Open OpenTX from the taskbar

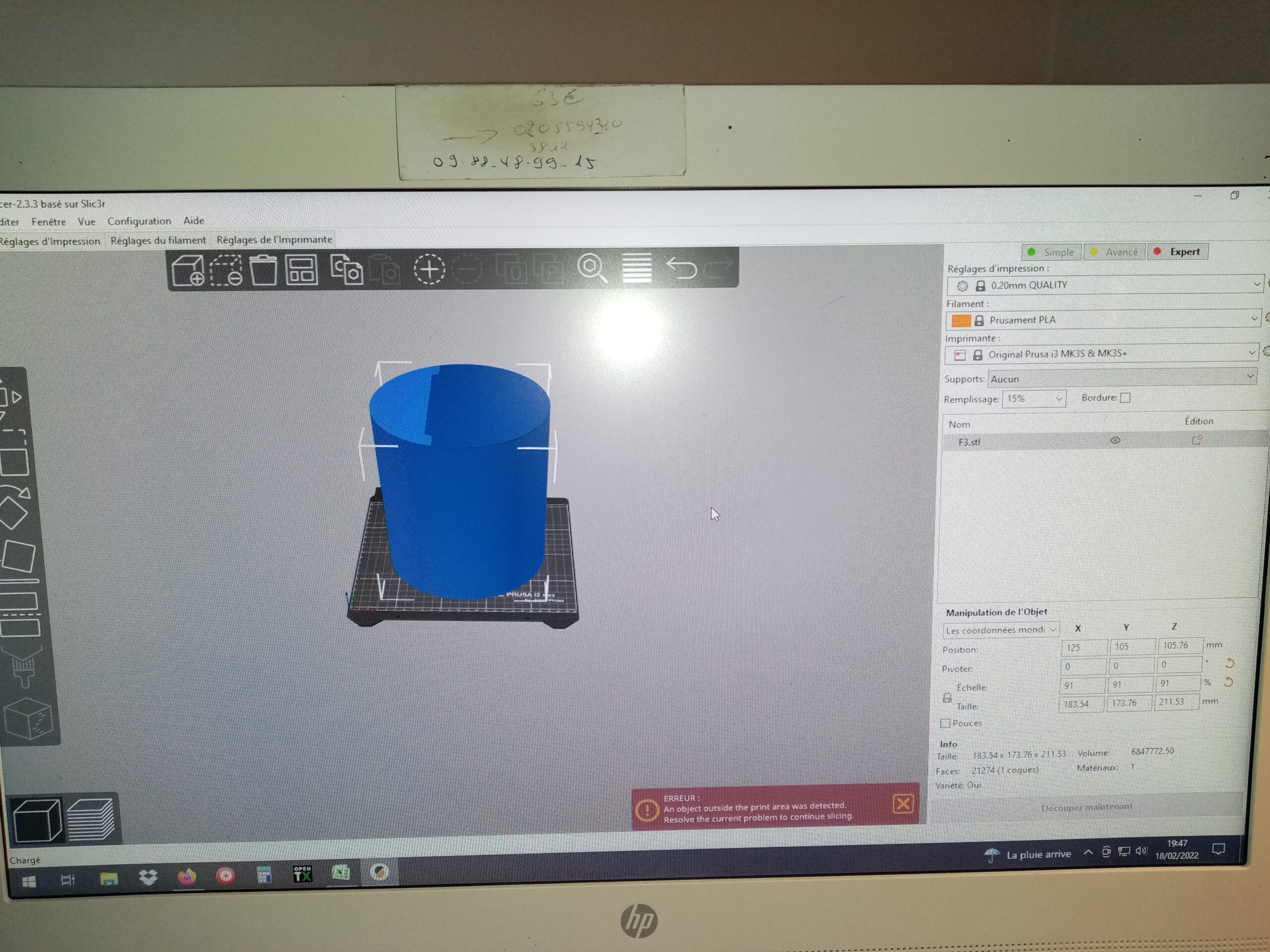[x=303, y=874]
